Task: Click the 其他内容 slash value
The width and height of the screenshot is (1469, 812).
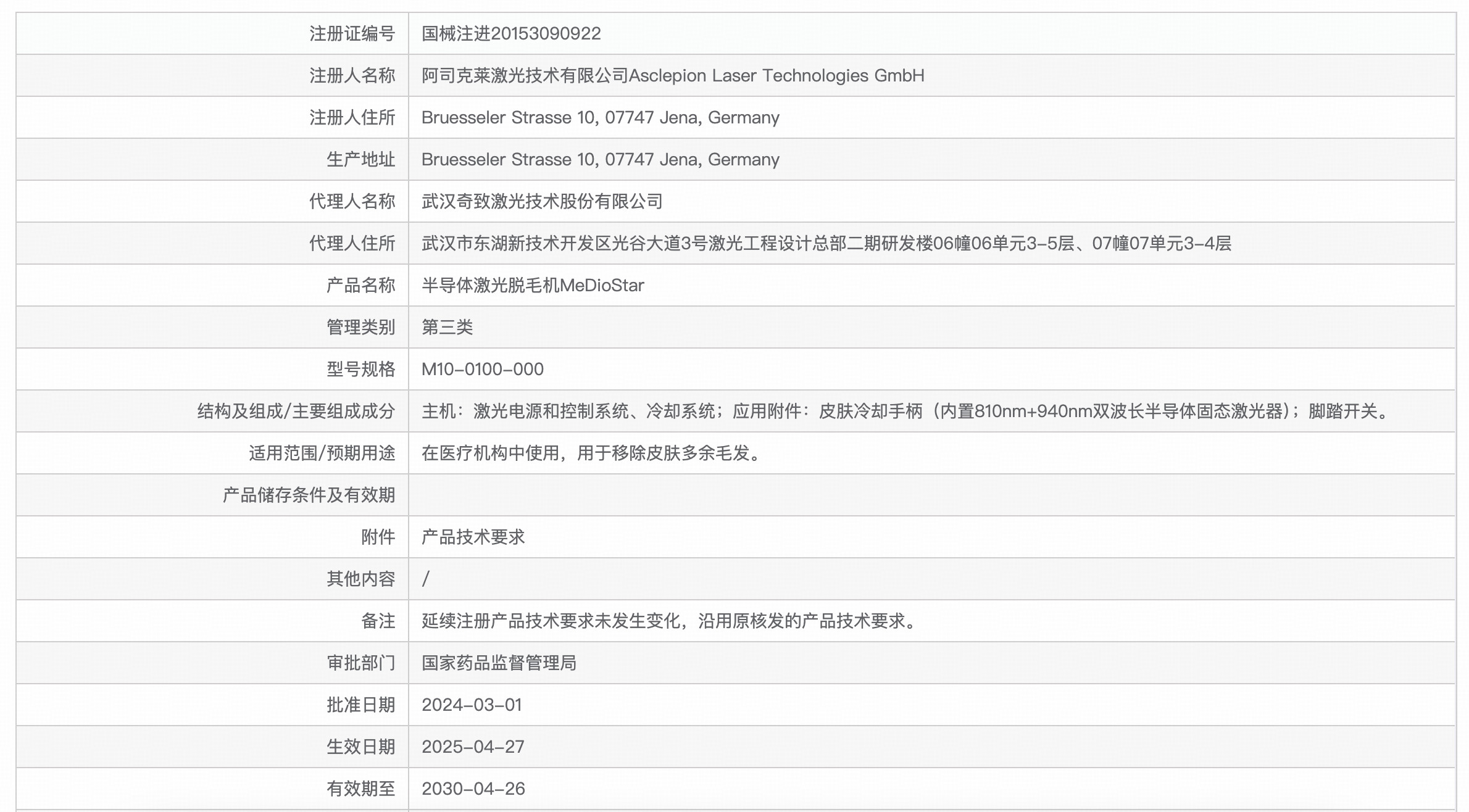Action: pos(425,579)
